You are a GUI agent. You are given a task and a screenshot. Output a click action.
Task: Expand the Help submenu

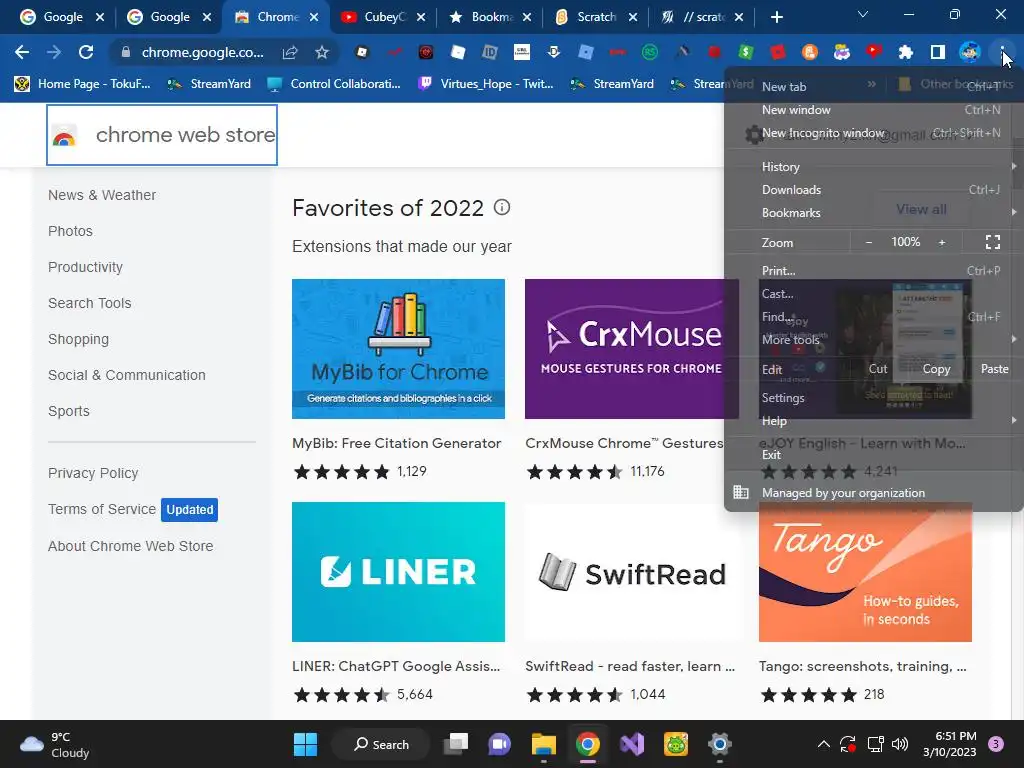874,421
